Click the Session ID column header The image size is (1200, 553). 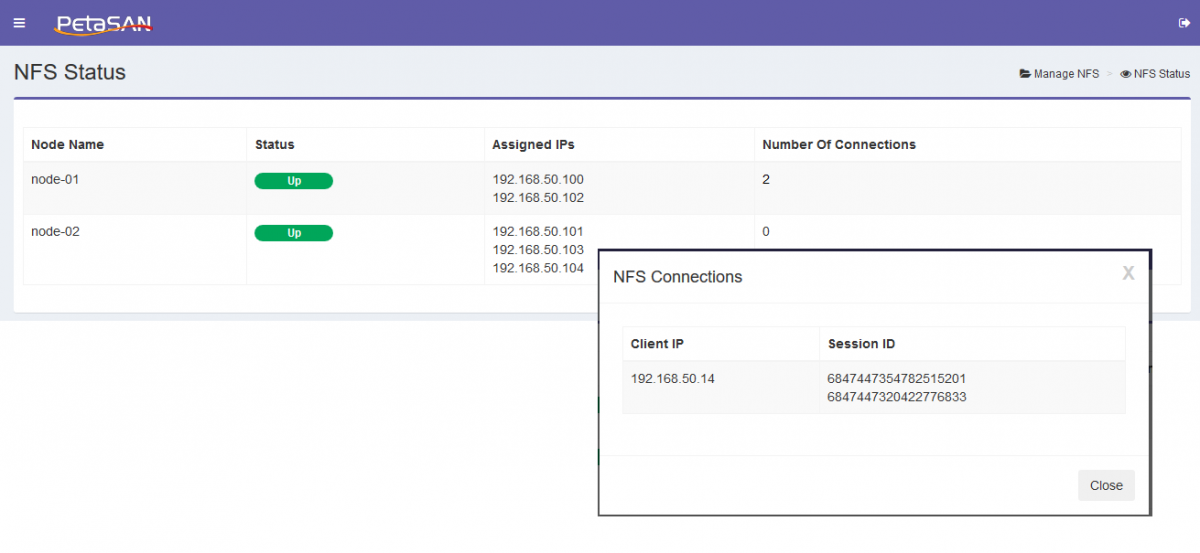[x=861, y=344]
